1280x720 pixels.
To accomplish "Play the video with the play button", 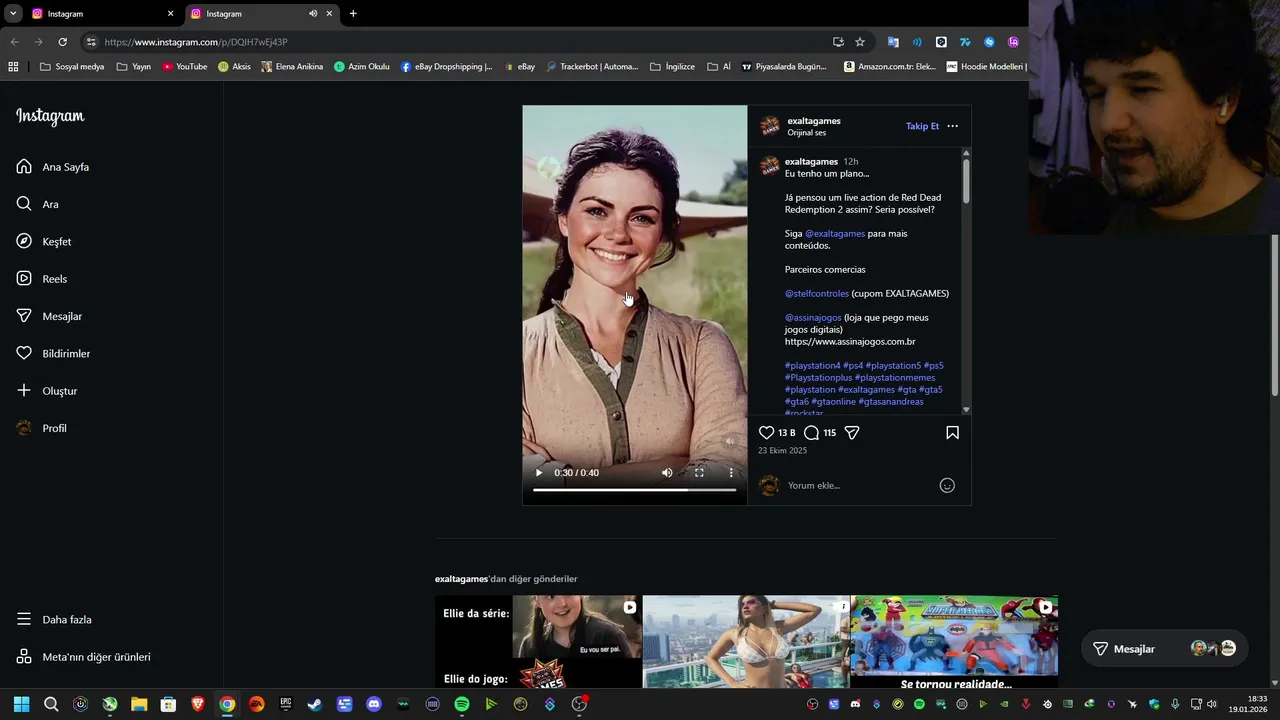I will (539, 473).
